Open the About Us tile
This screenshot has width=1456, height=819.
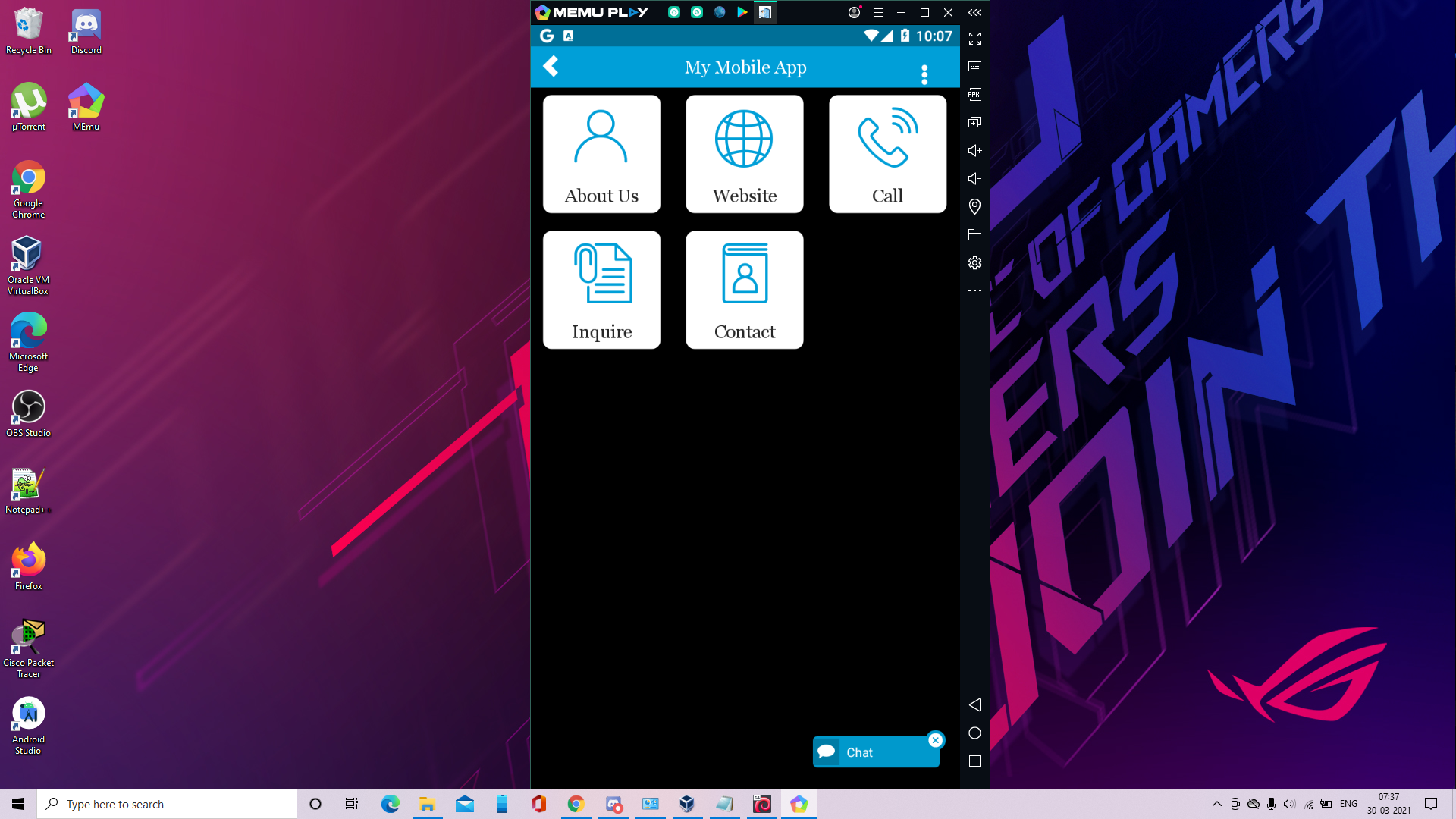click(601, 154)
